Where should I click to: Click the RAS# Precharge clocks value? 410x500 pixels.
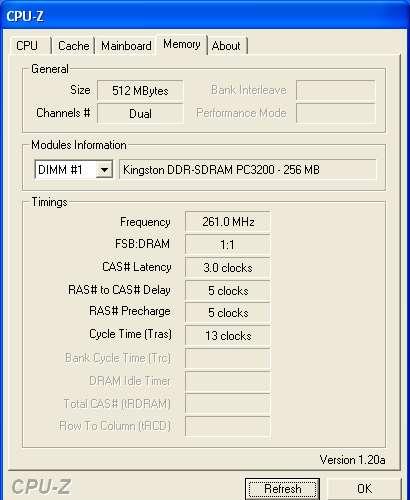[228, 313]
